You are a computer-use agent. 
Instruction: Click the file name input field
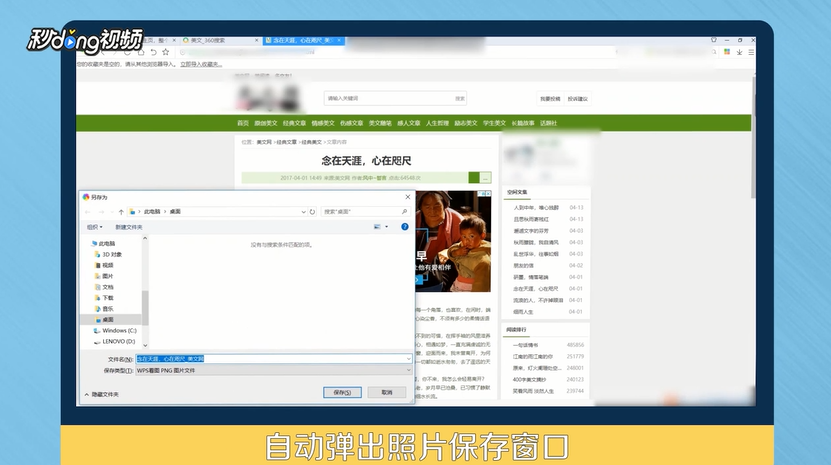273,359
